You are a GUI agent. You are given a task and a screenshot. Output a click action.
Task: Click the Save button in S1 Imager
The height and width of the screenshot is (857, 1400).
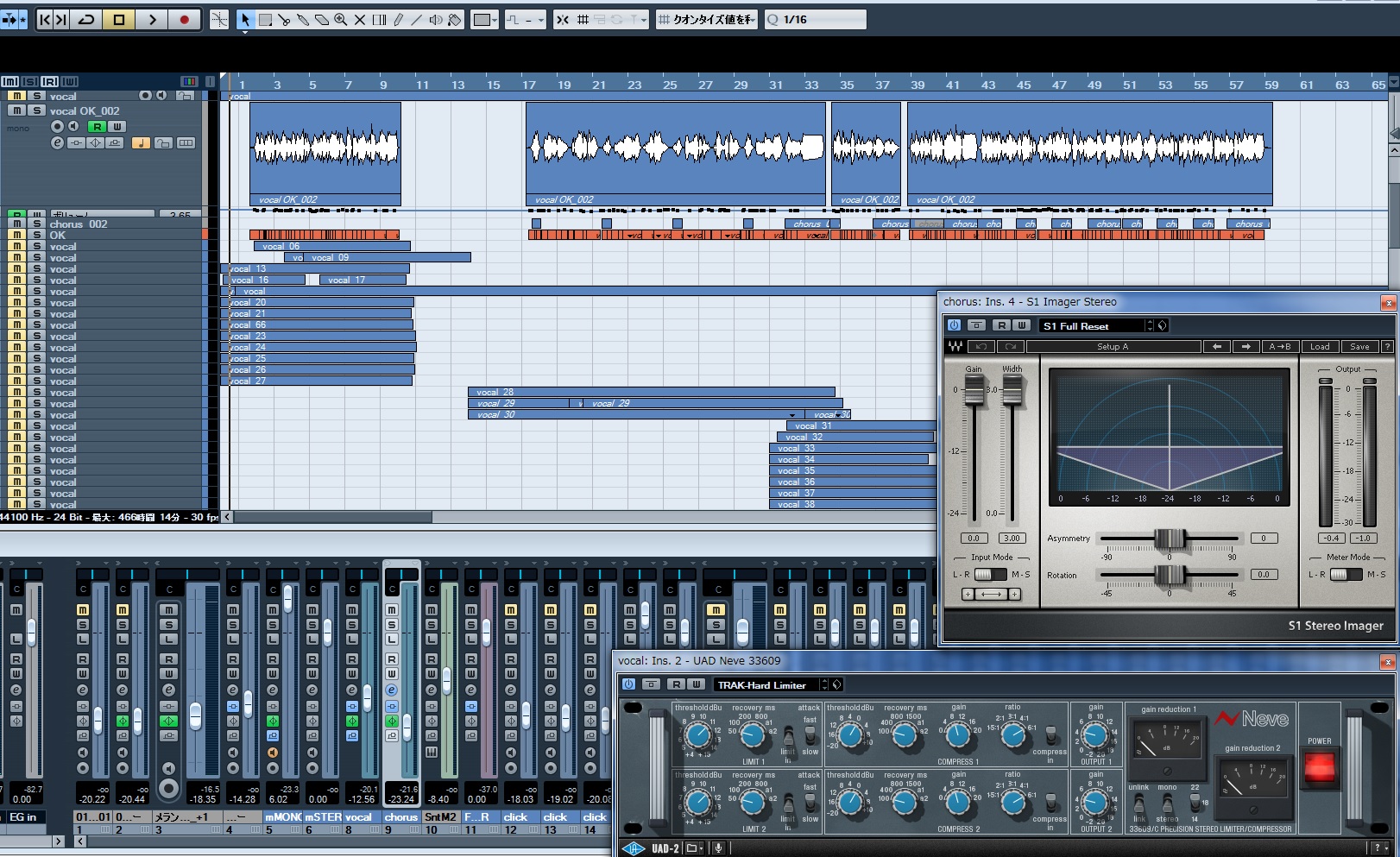[x=1359, y=346]
